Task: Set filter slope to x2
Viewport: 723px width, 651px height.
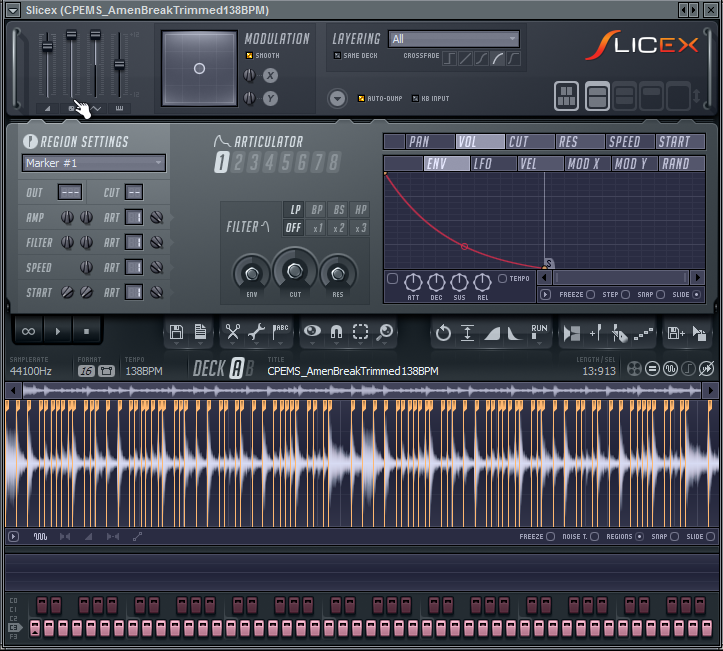Action: tap(338, 228)
